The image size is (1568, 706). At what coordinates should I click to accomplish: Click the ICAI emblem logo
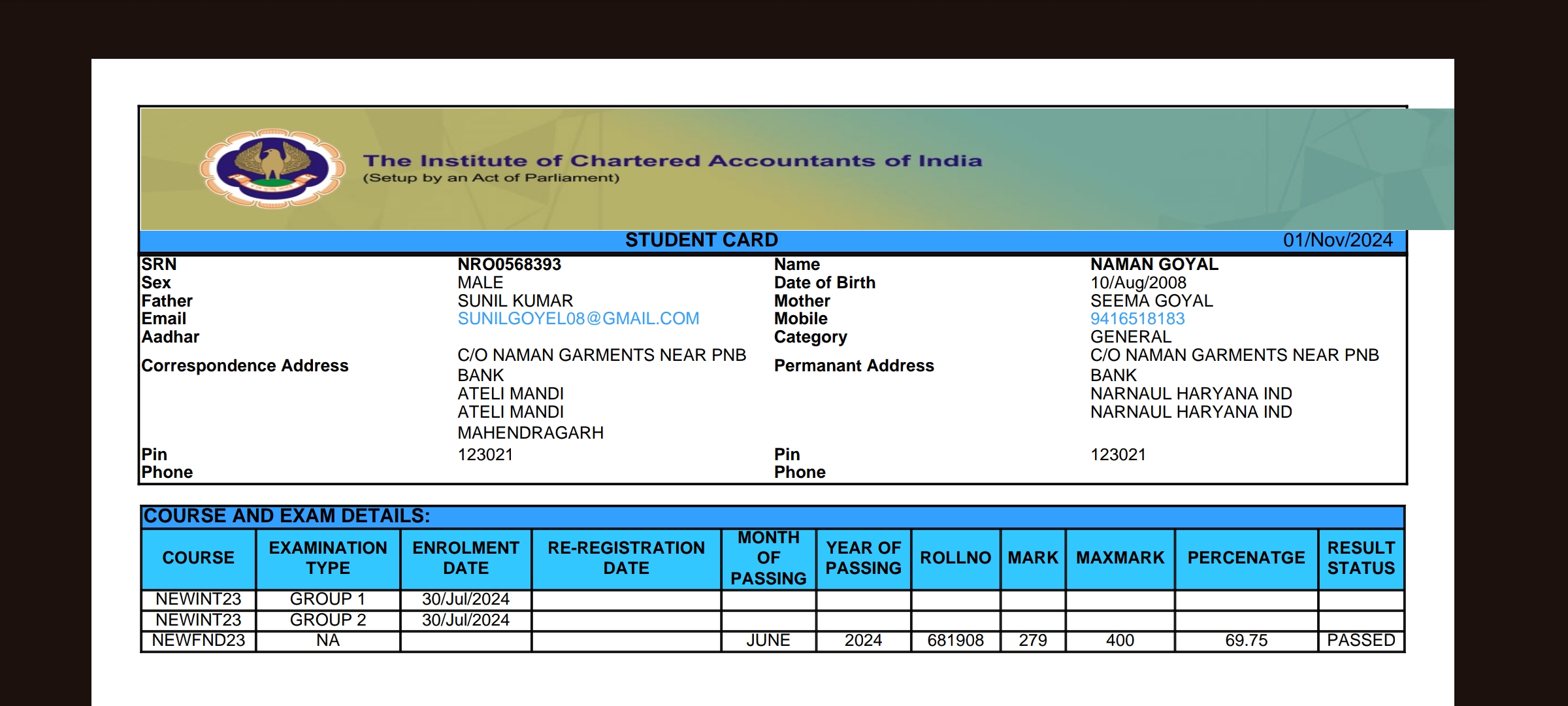pyautogui.click(x=272, y=168)
